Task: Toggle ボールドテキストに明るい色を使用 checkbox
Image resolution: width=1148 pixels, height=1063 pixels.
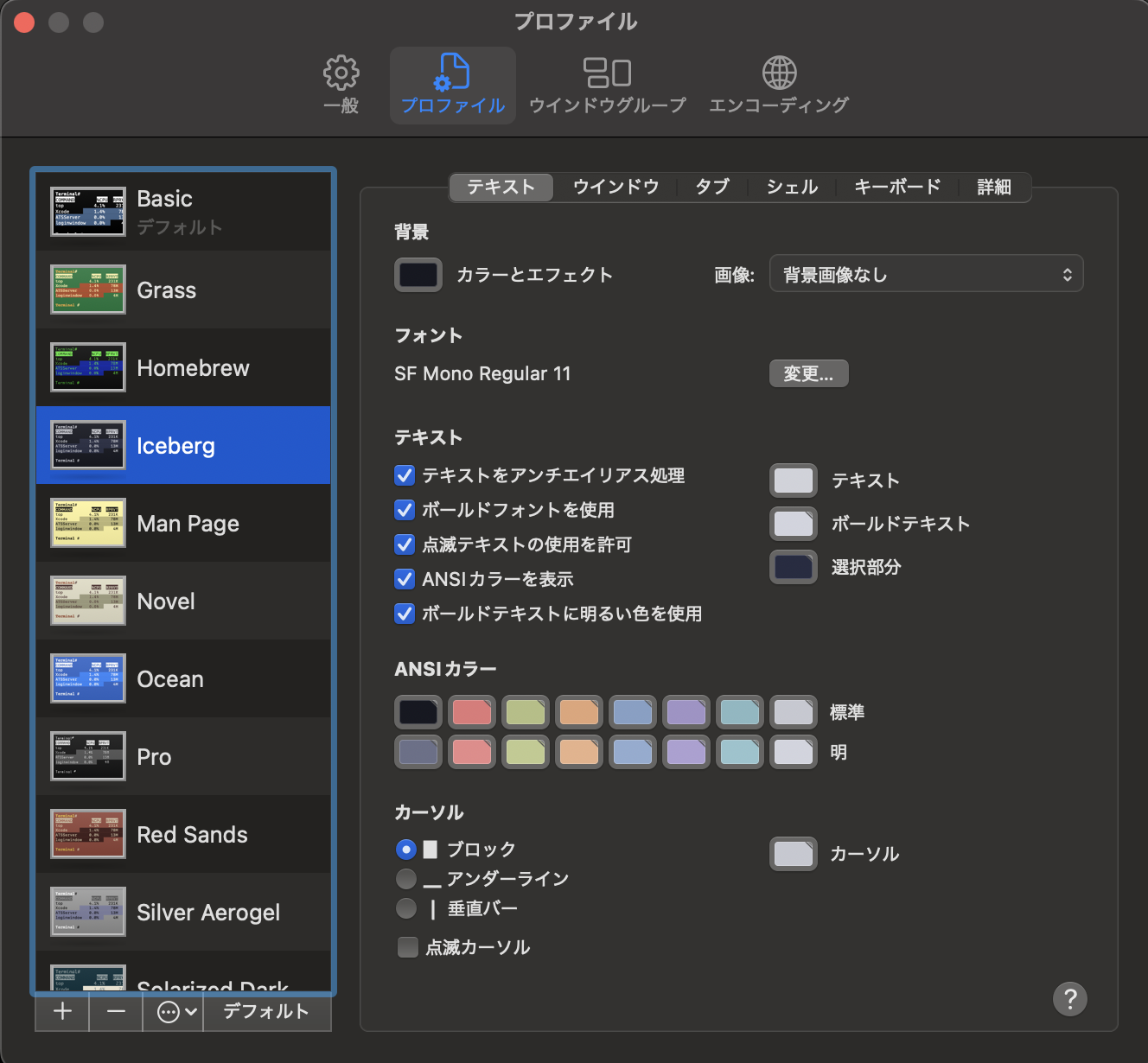Action: [x=405, y=614]
